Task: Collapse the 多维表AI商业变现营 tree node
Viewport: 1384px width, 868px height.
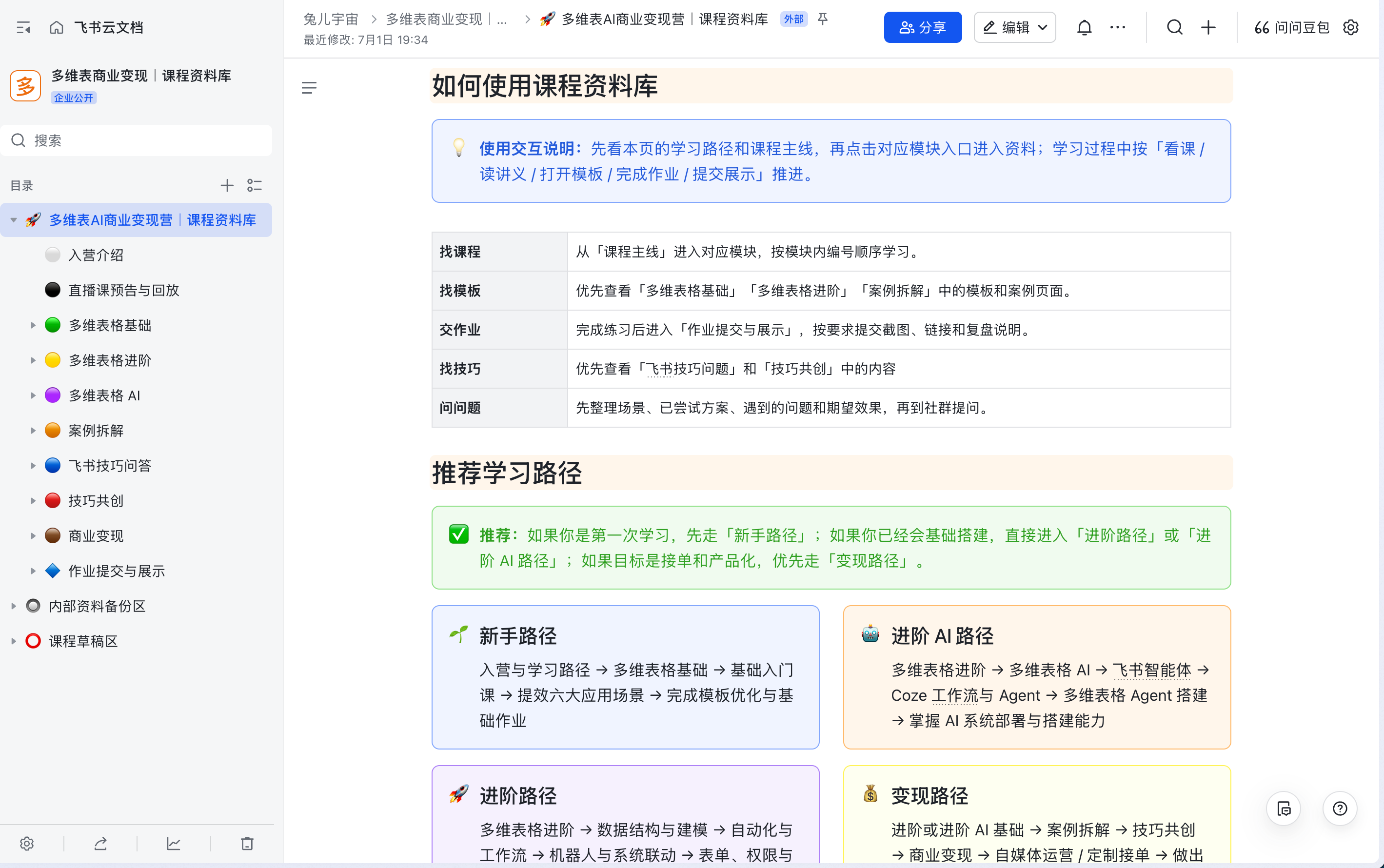Action: 14,220
